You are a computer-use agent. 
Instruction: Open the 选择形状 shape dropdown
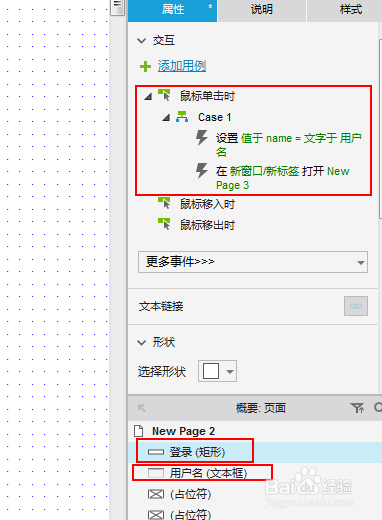(217, 371)
